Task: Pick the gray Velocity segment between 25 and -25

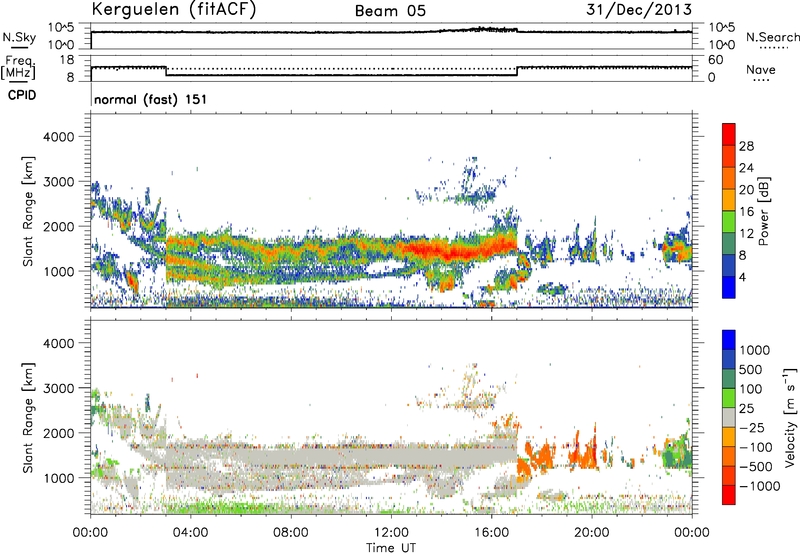Action: tap(729, 417)
